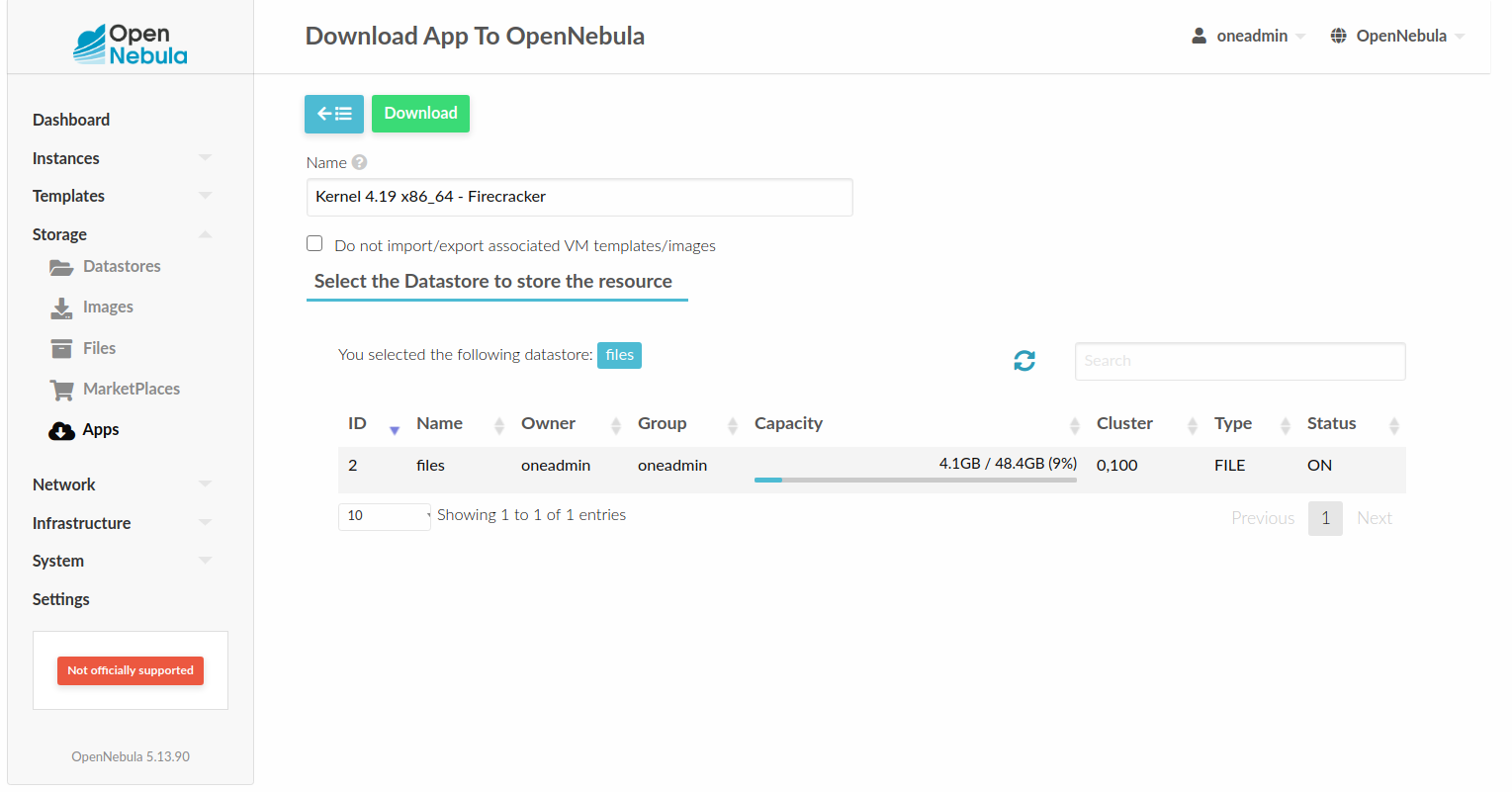The height and width of the screenshot is (792, 1512).
Task: Refresh the datastore table
Action: point(1024,361)
